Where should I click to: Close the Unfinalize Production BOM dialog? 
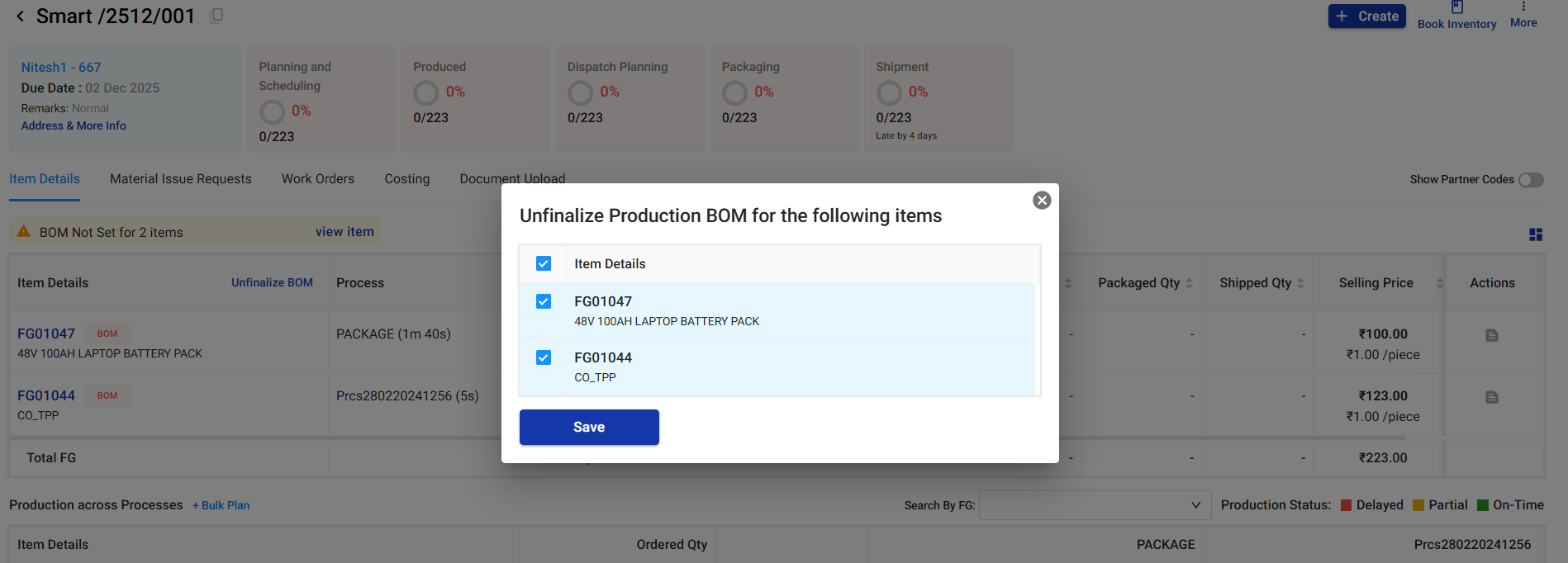tap(1042, 201)
